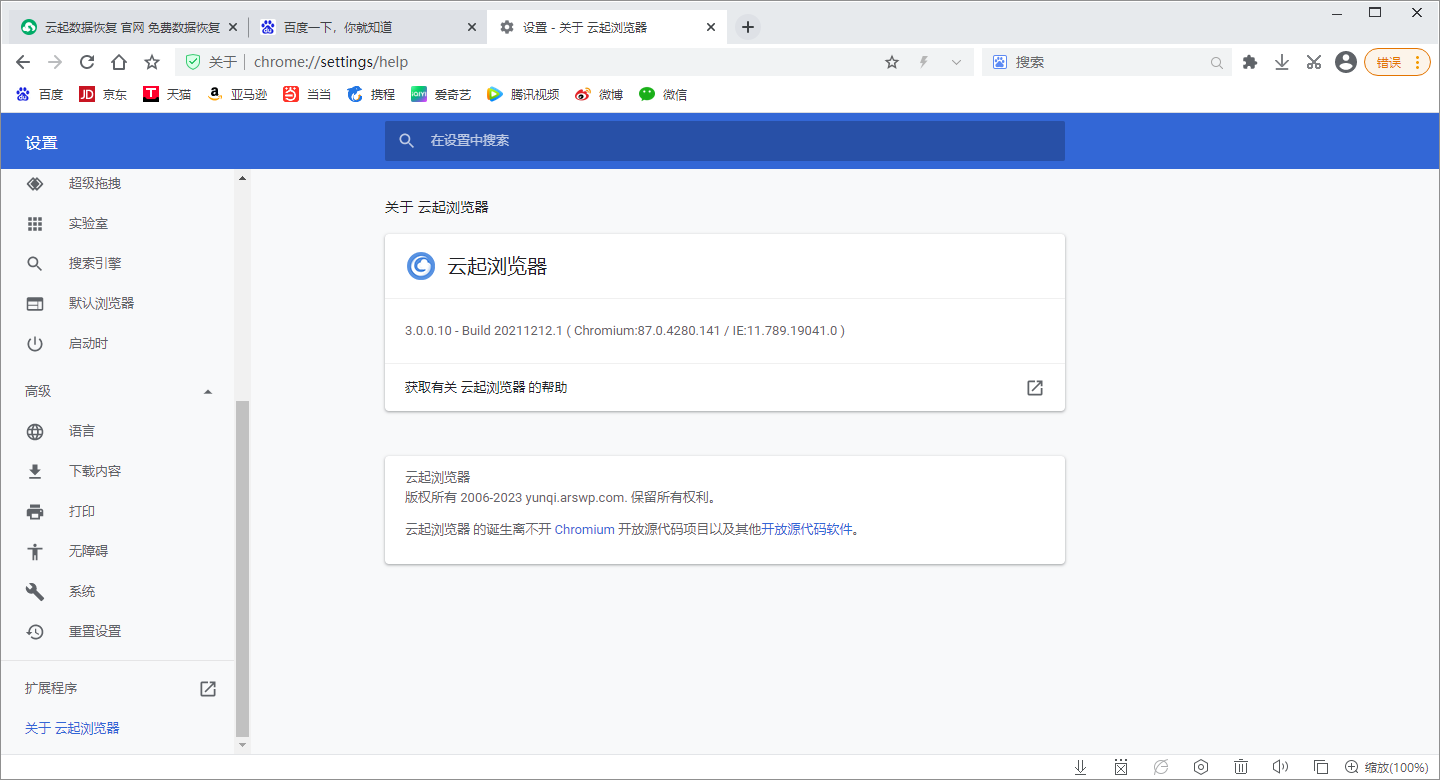Click the scissors screenshot icon
The image size is (1440, 780).
1314,62
